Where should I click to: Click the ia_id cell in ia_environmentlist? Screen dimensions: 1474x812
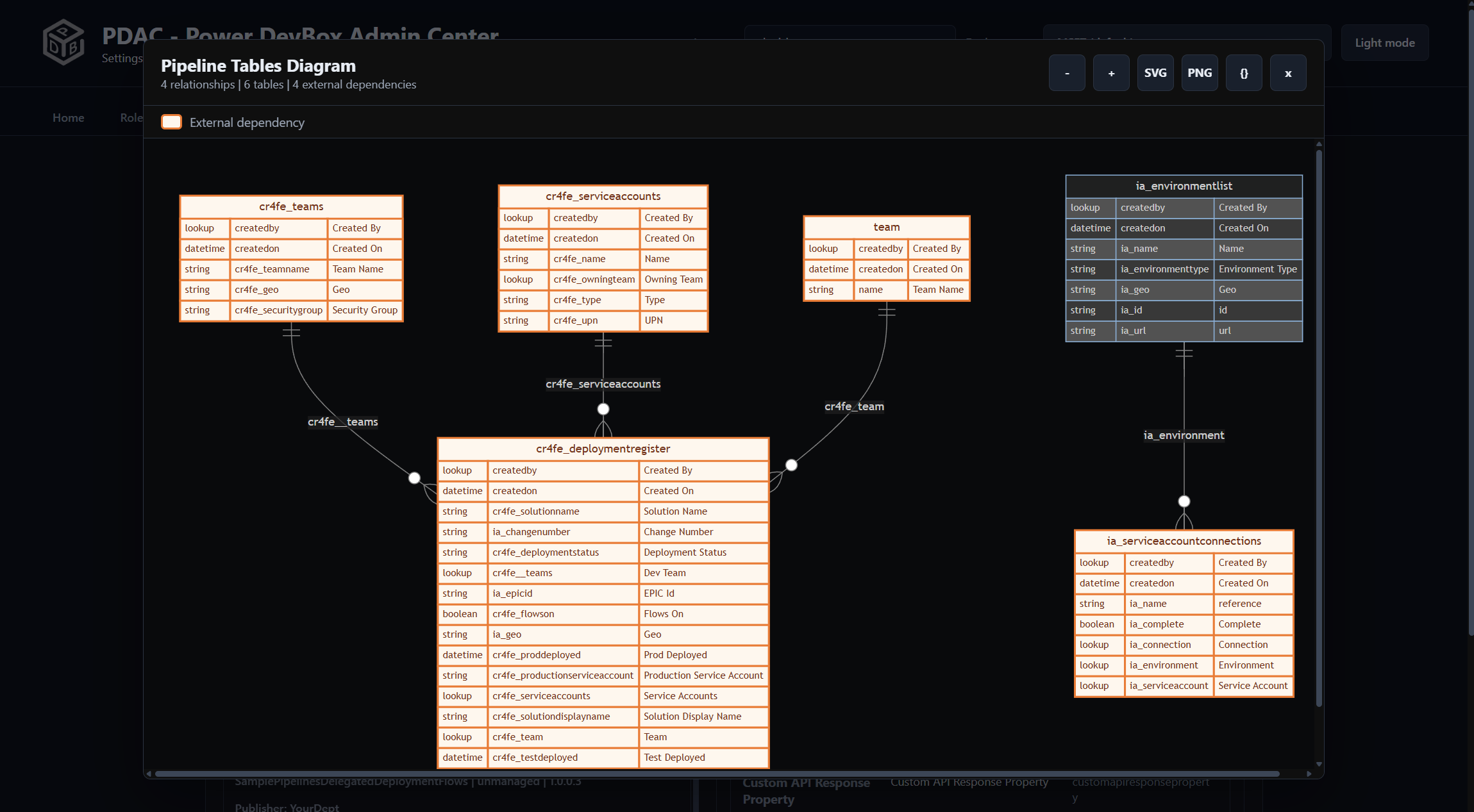[x=1164, y=310]
